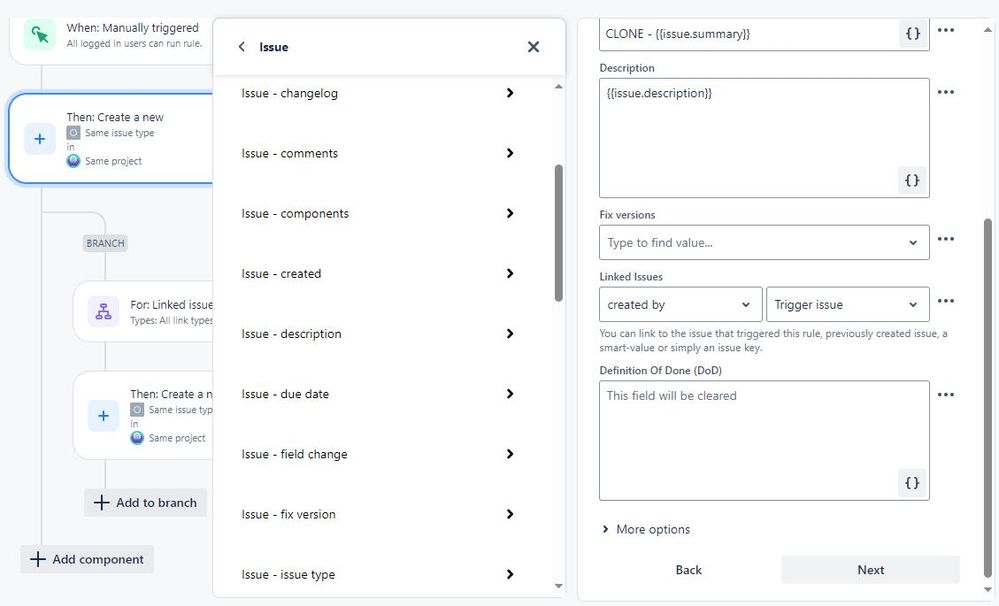The height and width of the screenshot is (606, 999).
Task: Open smart values braces for Description field
Action: [912, 180]
